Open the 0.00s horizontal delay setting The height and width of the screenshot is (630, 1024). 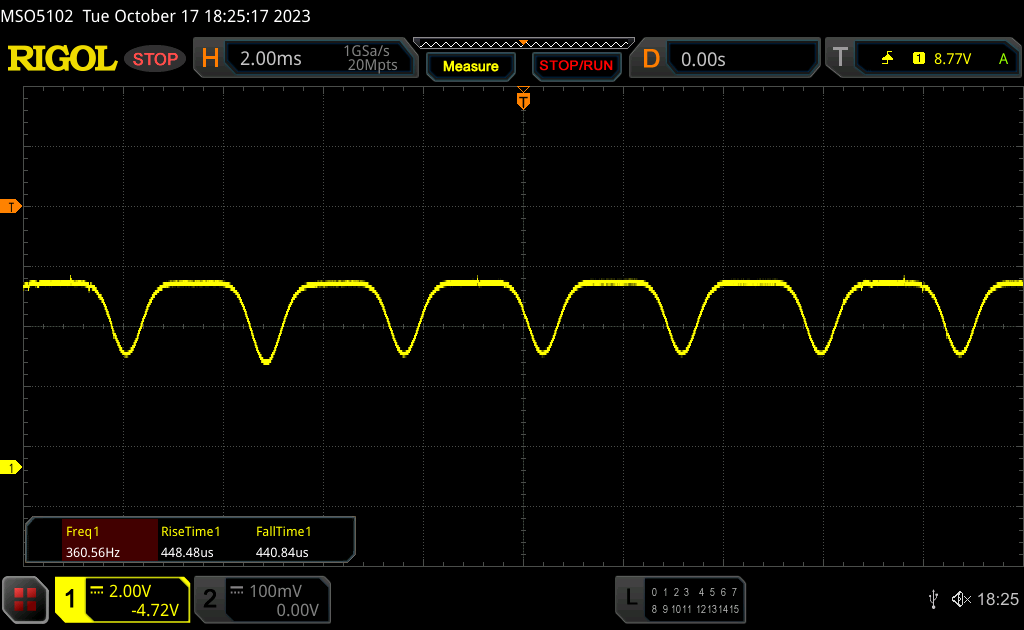tap(703, 59)
